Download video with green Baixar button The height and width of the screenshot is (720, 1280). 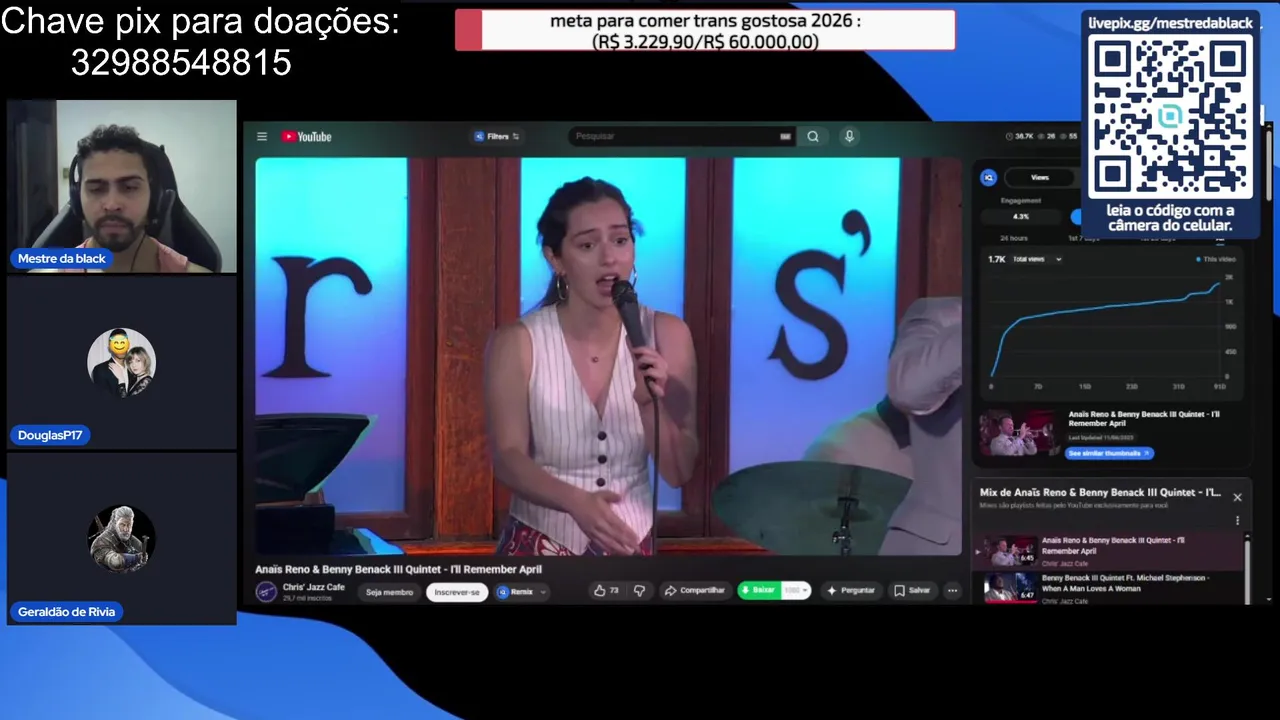tap(758, 591)
